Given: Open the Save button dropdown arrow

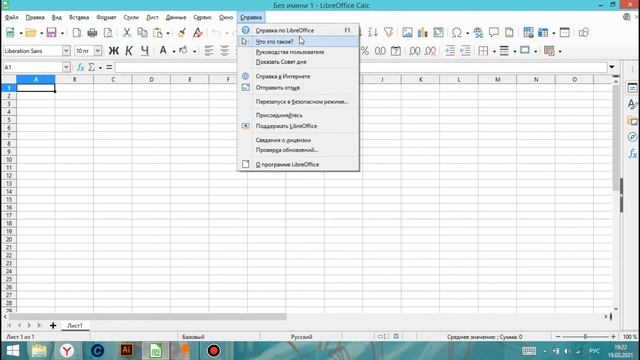Looking at the screenshot, I should pyautogui.click(x=62, y=33).
